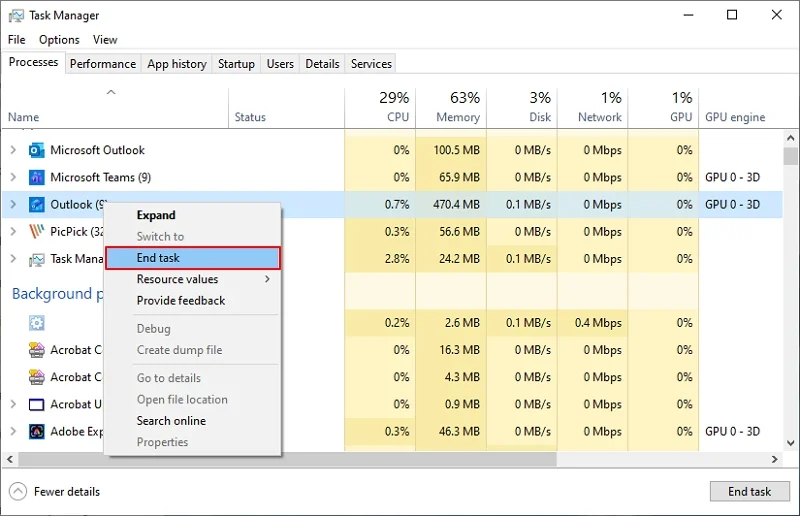Choose Expand in the context menu
The width and height of the screenshot is (800, 516).
(193, 215)
